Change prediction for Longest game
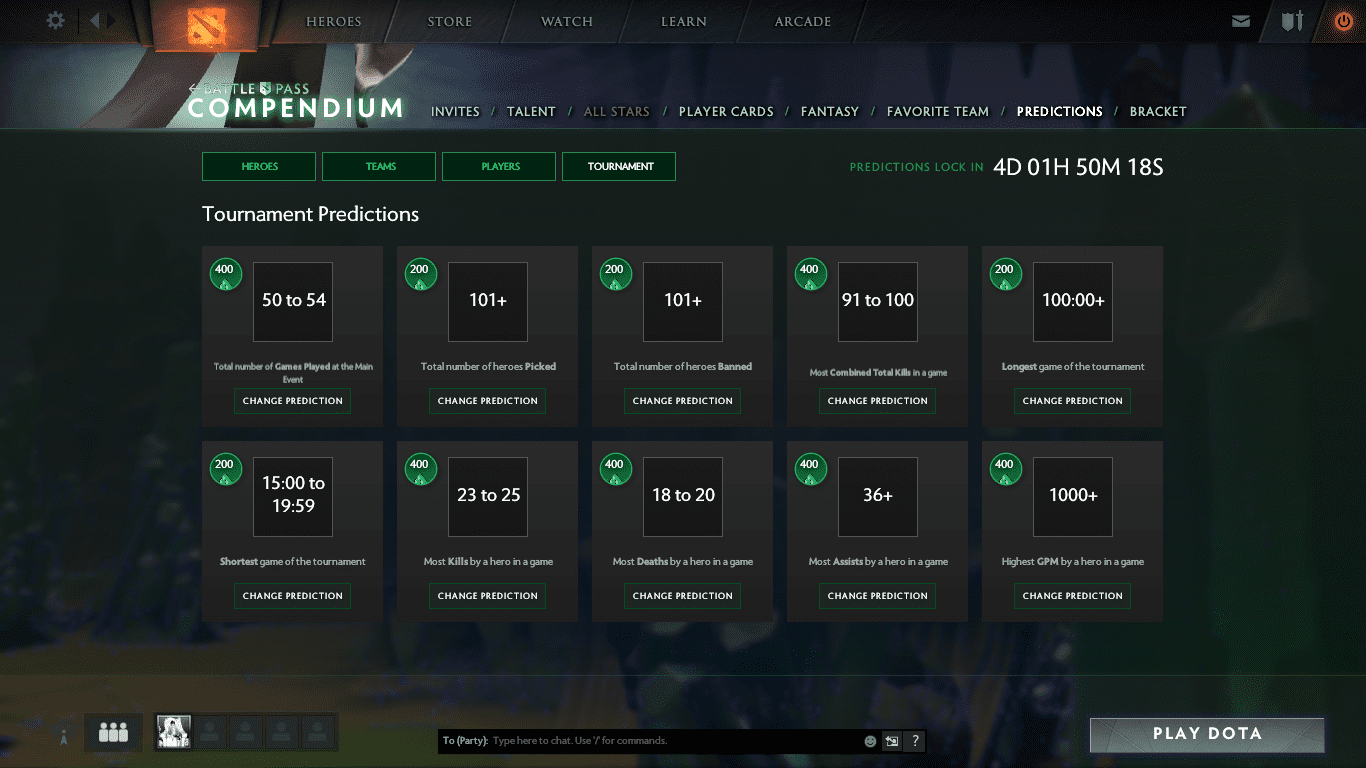The width and height of the screenshot is (1366, 768). point(1072,401)
